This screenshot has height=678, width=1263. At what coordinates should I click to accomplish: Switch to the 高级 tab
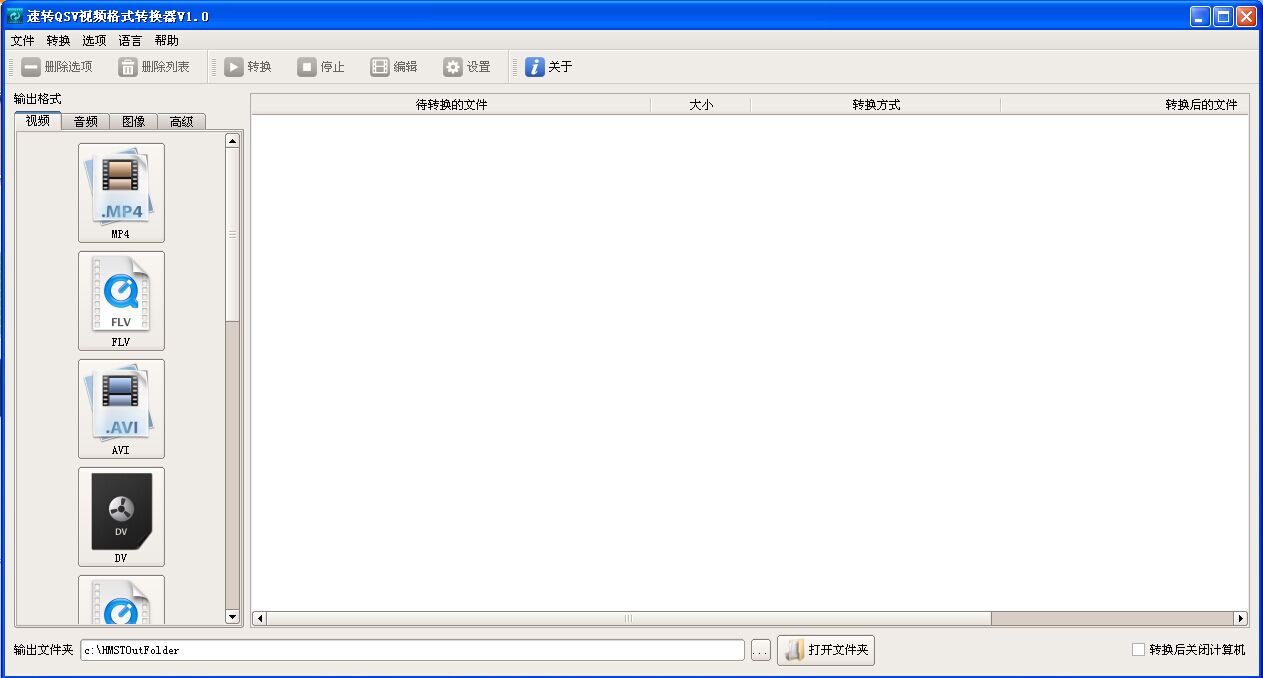click(181, 121)
